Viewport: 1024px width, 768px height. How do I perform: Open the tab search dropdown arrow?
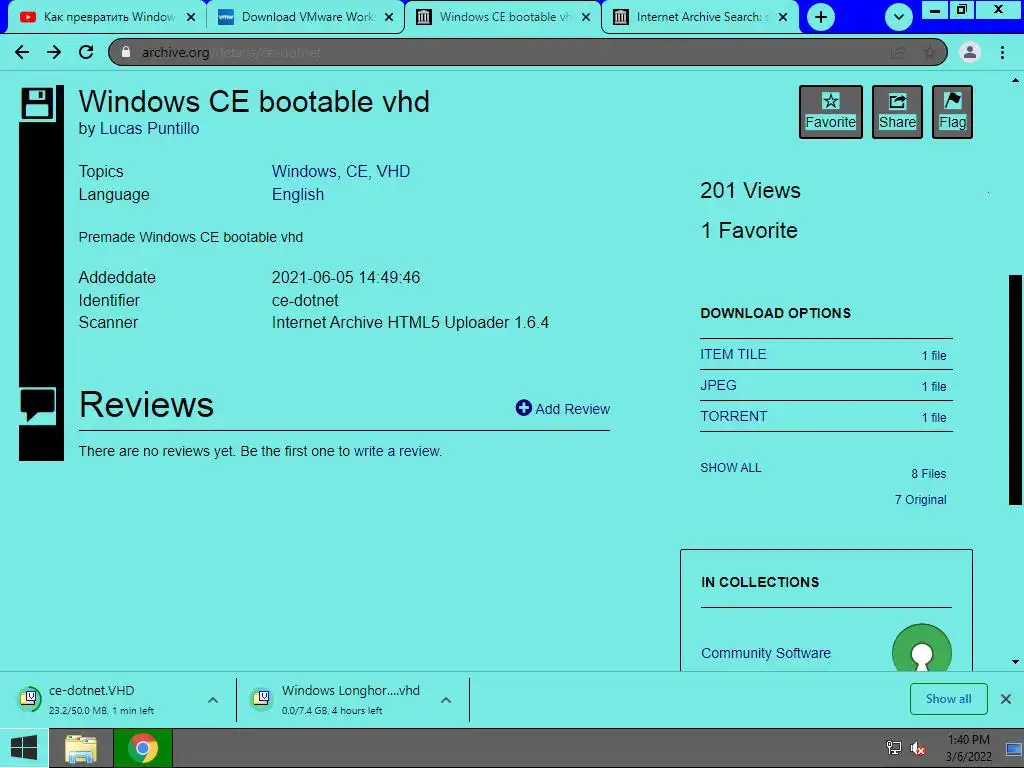click(x=899, y=17)
